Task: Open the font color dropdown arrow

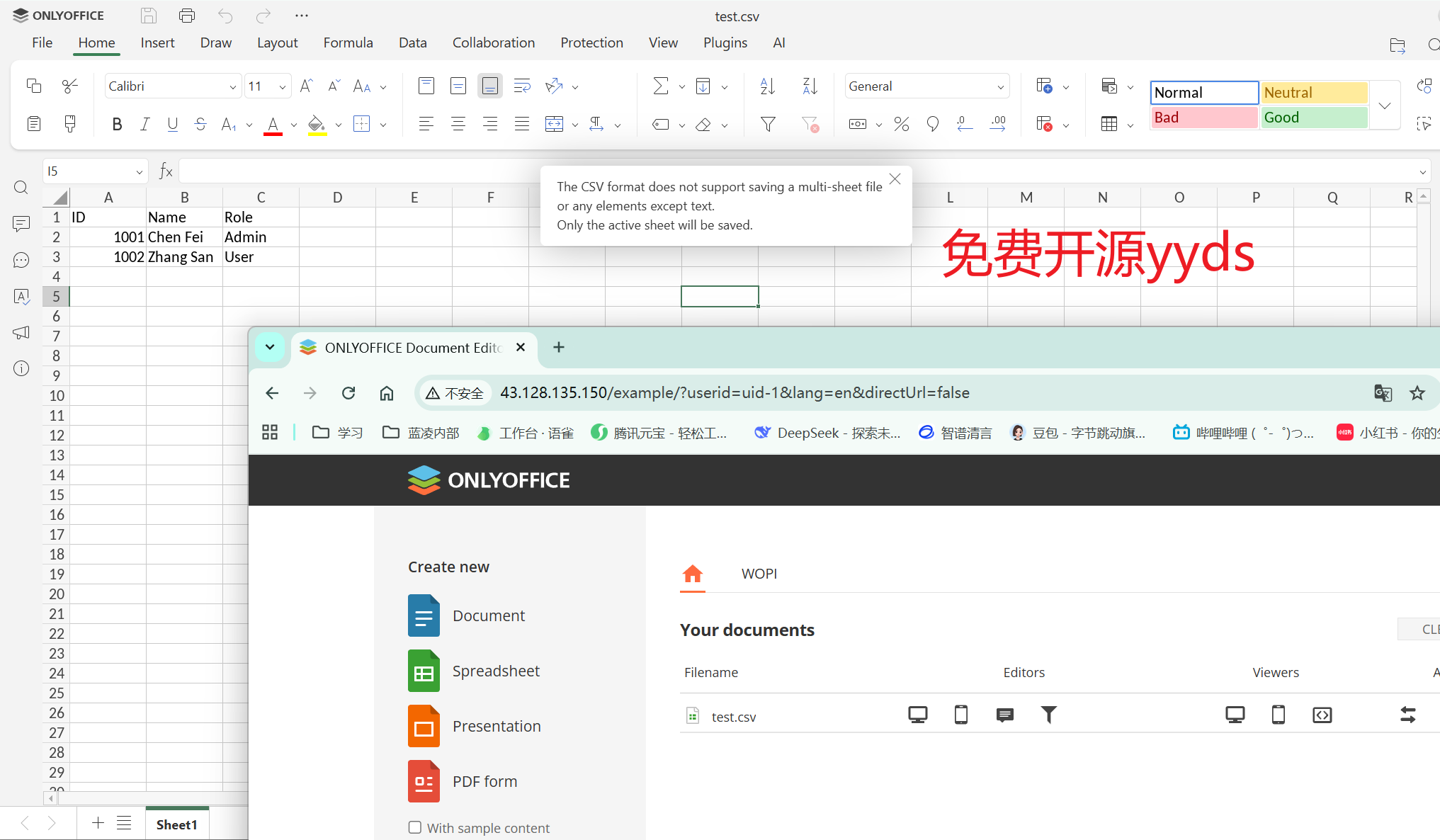Action: click(294, 125)
